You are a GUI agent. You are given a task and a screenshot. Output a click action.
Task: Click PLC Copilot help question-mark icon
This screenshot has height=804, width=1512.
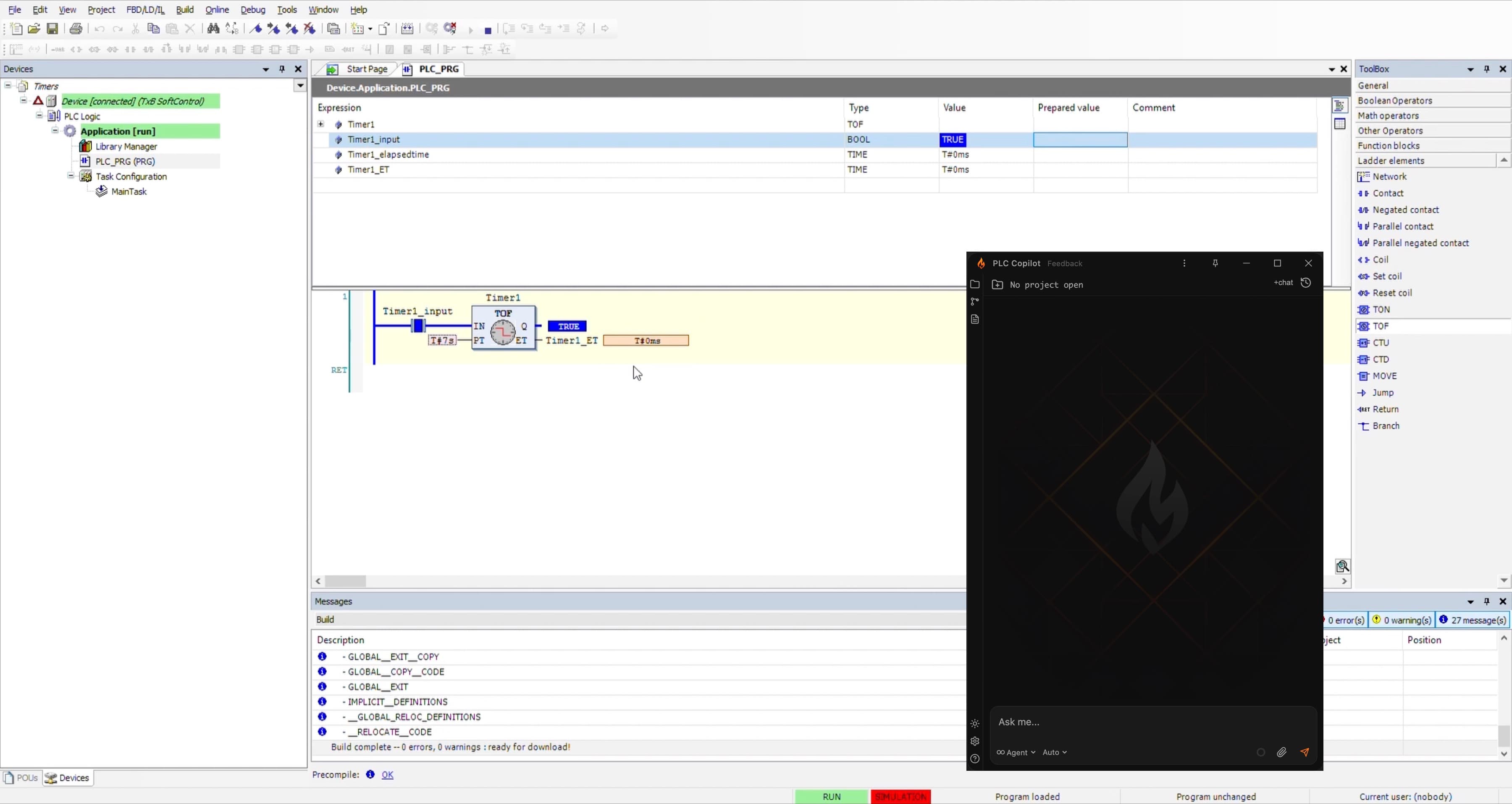point(975,759)
